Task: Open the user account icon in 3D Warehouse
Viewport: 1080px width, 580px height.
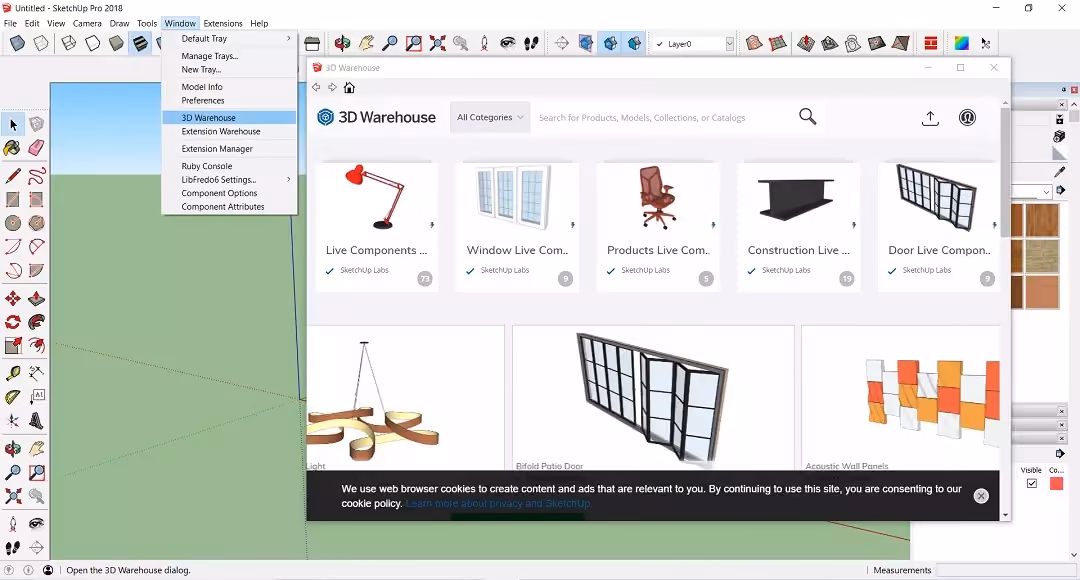Action: [968, 118]
